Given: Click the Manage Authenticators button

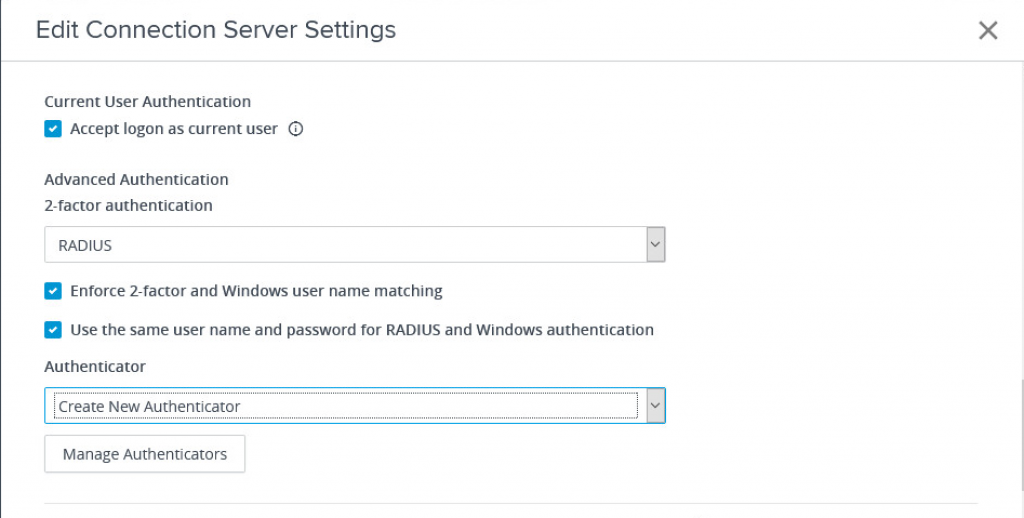Looking at the screenshot, I should point(145,454).
